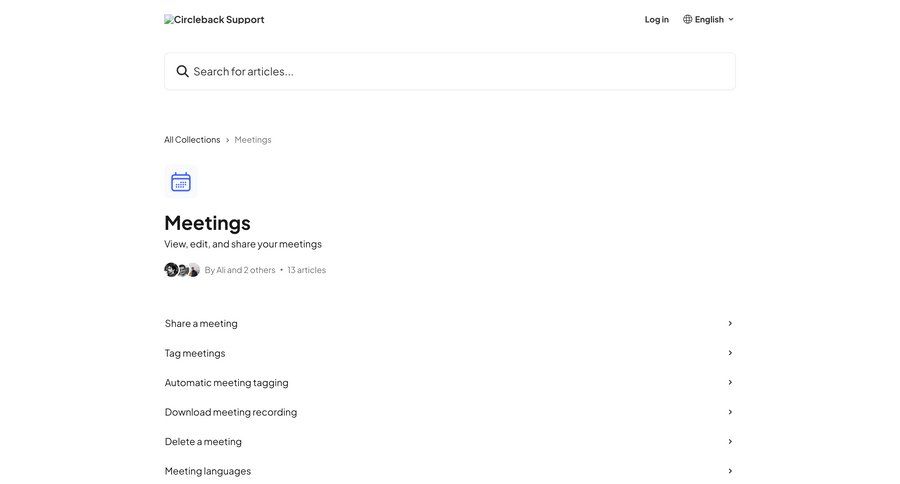900x484 pixels.
Task: Go to All Collections breadcrumb
Action: pos(192,140)
